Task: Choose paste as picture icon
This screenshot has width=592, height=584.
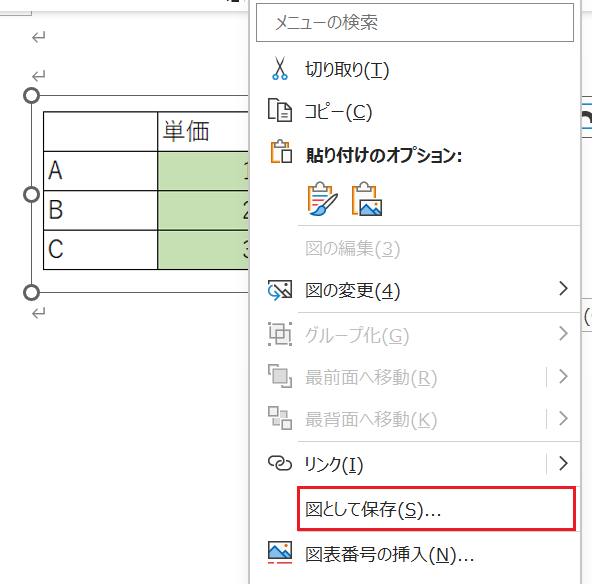Action: tap(367, 199)
